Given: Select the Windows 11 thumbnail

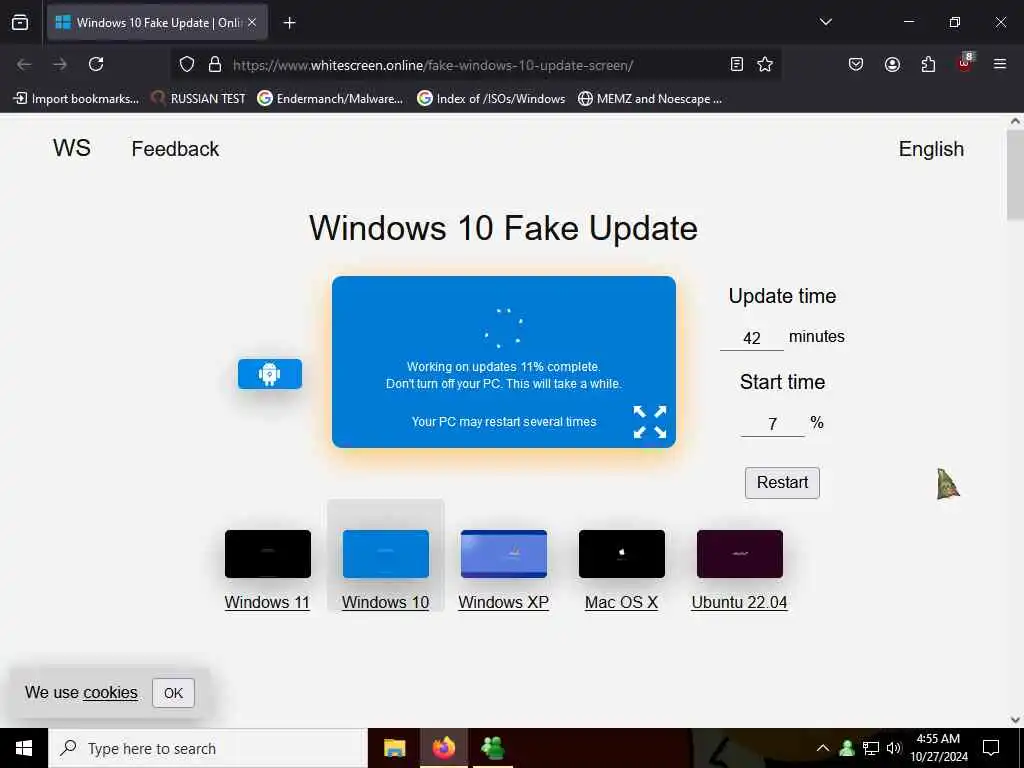Looking at the screenshot, I should 268,554.
